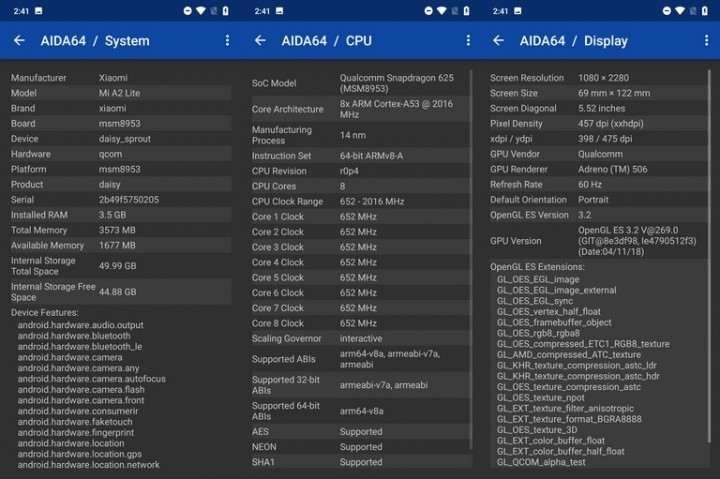Select the SoC Model row
This screenshot has width=720, height=479.
tap(360, 84)
